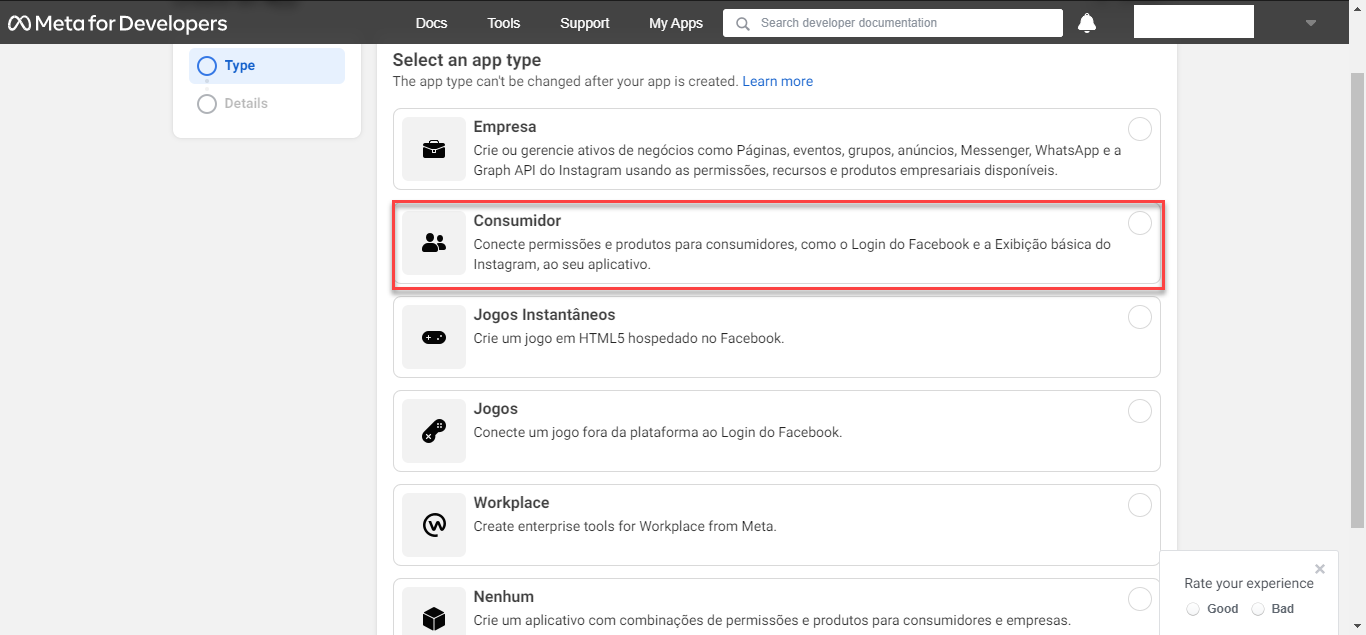
Task: Select the Consumidor radio button
Action: [x=1139, y=223]
